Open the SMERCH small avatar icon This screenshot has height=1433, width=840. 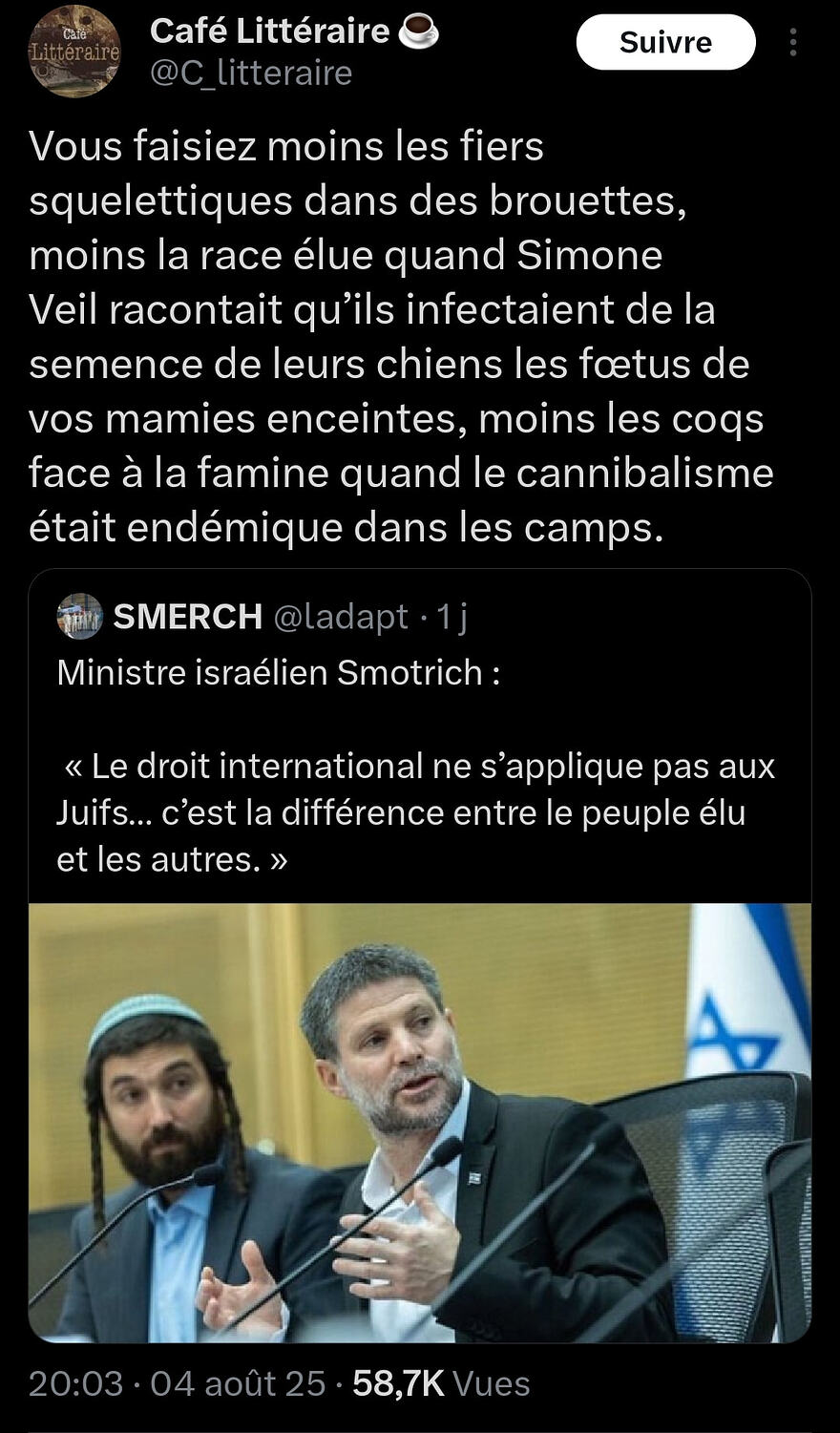(x=79, y=616)
